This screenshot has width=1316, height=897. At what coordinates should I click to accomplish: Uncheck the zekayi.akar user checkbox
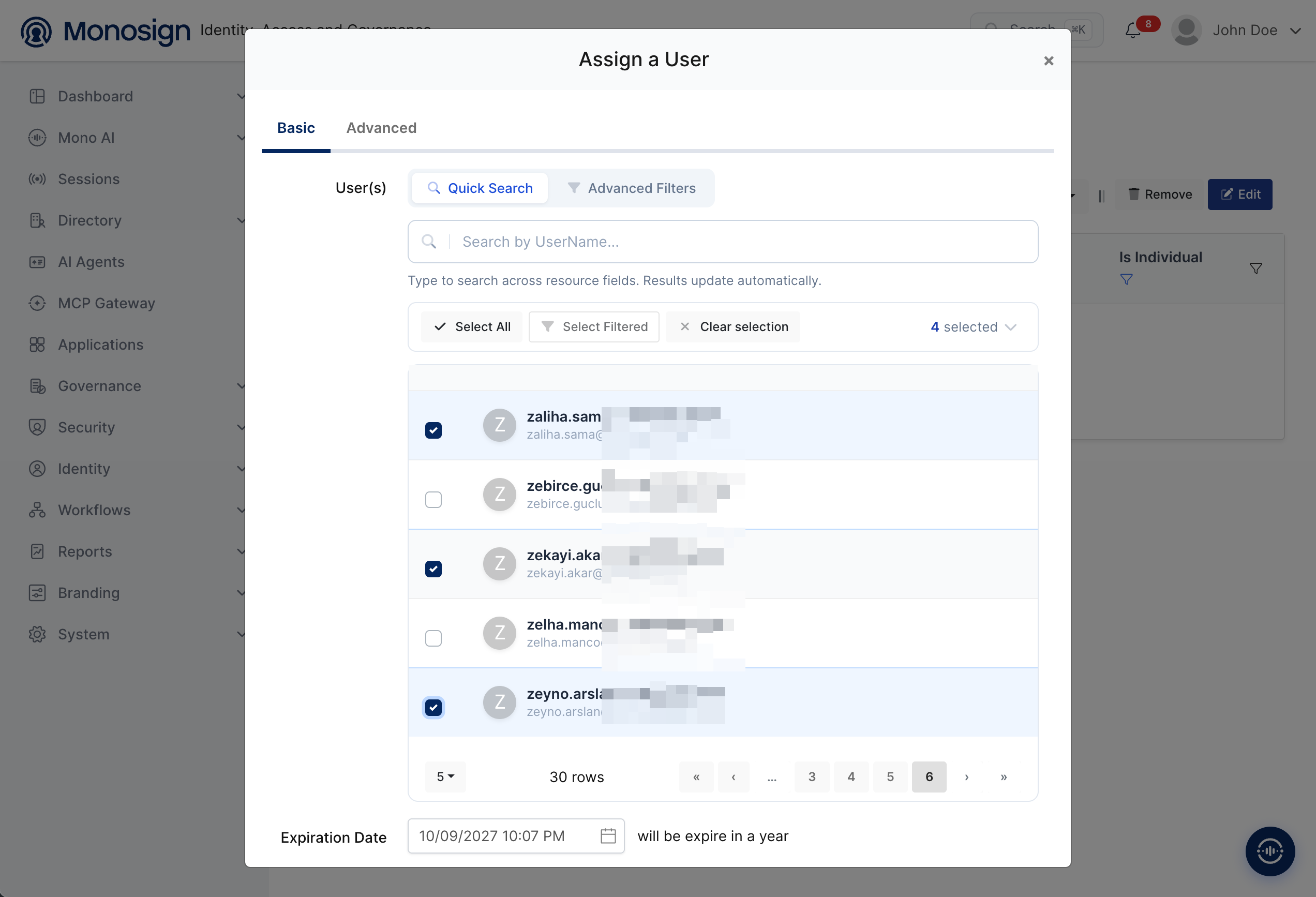433,569
